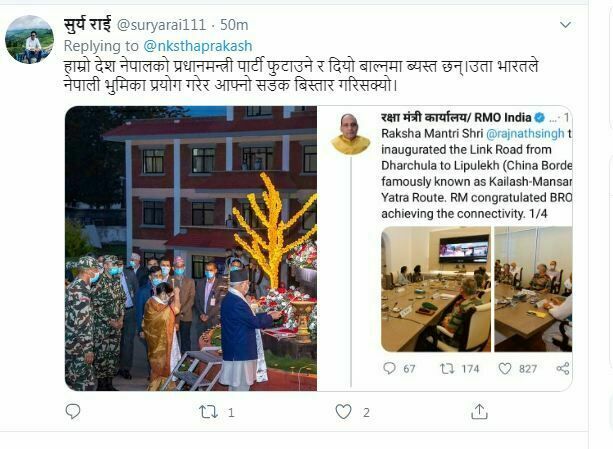
Task: Click the सुर्य राई display name
Action: point(88,25)
